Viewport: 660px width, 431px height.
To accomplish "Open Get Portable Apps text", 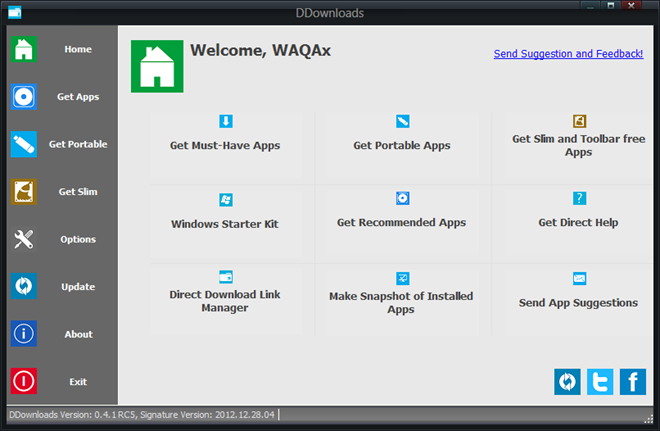I will click(402, 146).
